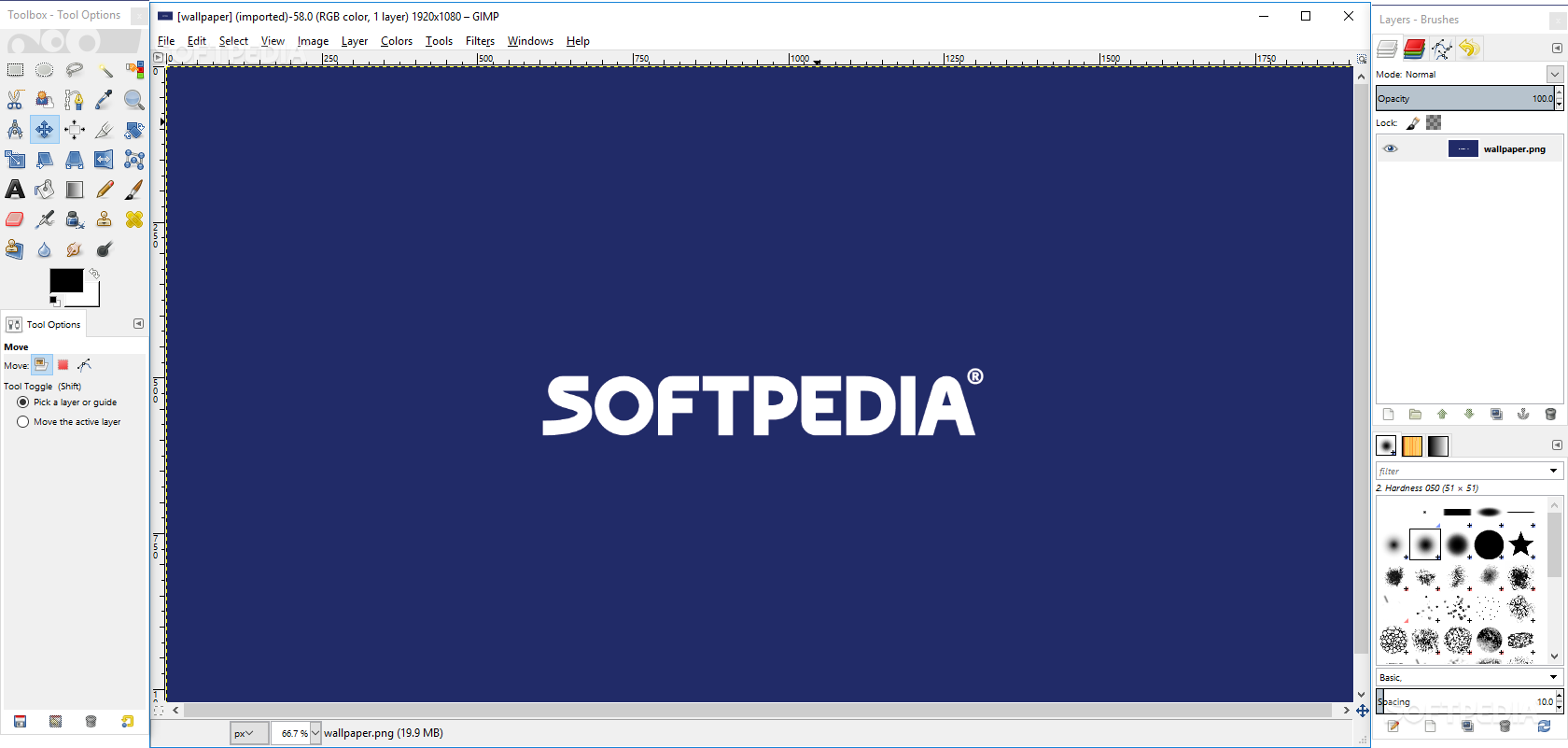Select the Rectangle Select tool
Viewport: 1568px width, 748px height.
click(15, 70)
